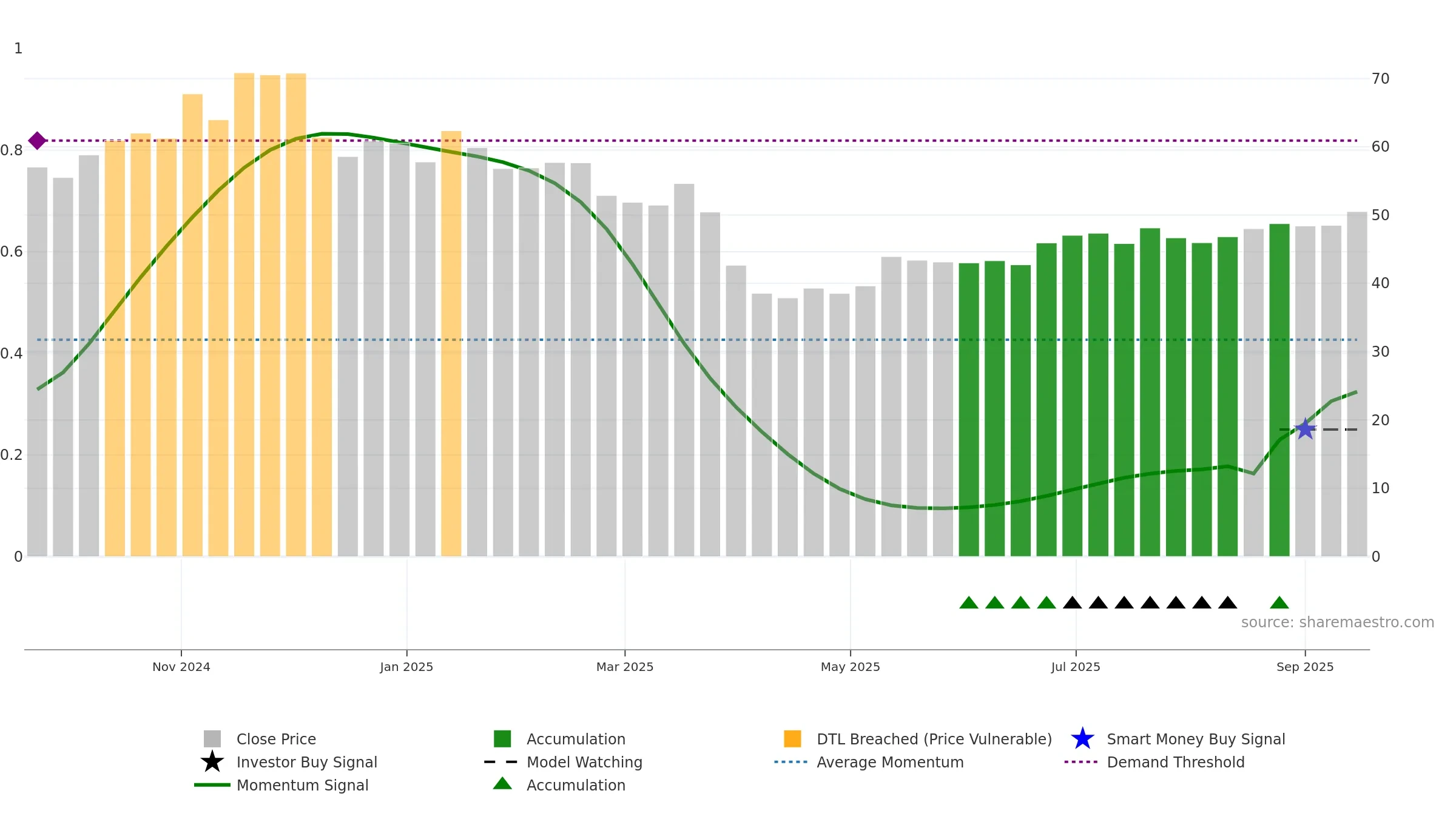This screenshot has height=819, width=1456.
Task: Click the lone green triangle near Sep 2025
Action: (x=1279, y=602)
